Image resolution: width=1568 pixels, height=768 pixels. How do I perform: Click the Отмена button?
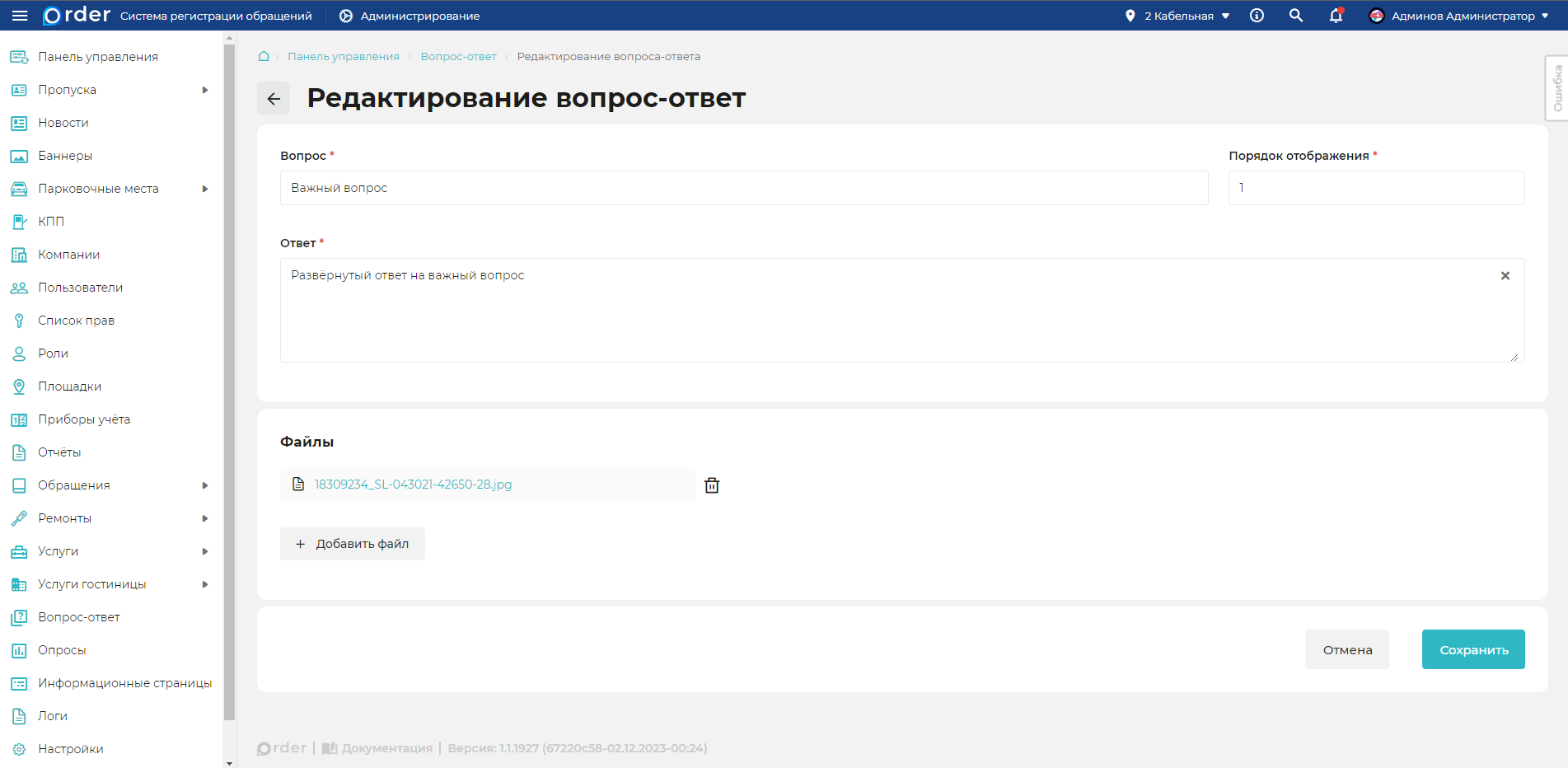click(1346, 649)
